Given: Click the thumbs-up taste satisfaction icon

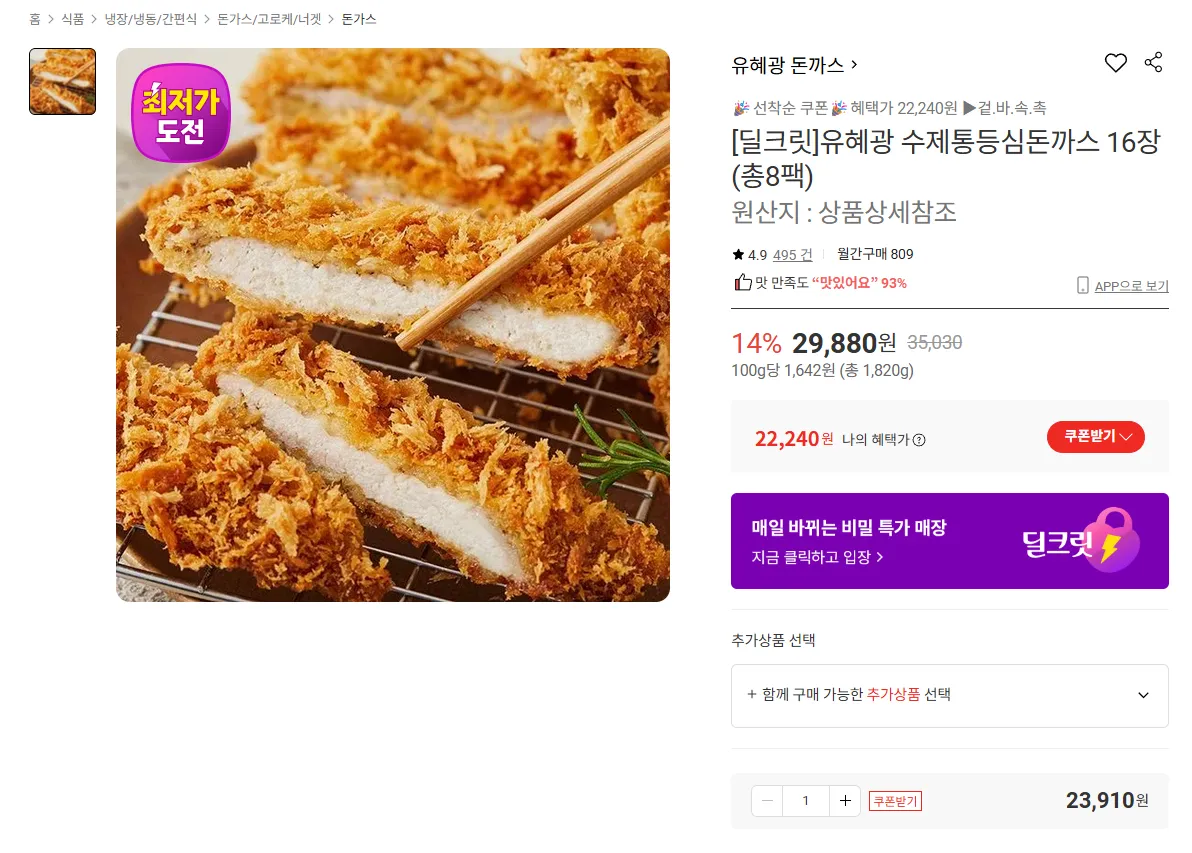Looking at the screenshot, I should pos(743,283).
